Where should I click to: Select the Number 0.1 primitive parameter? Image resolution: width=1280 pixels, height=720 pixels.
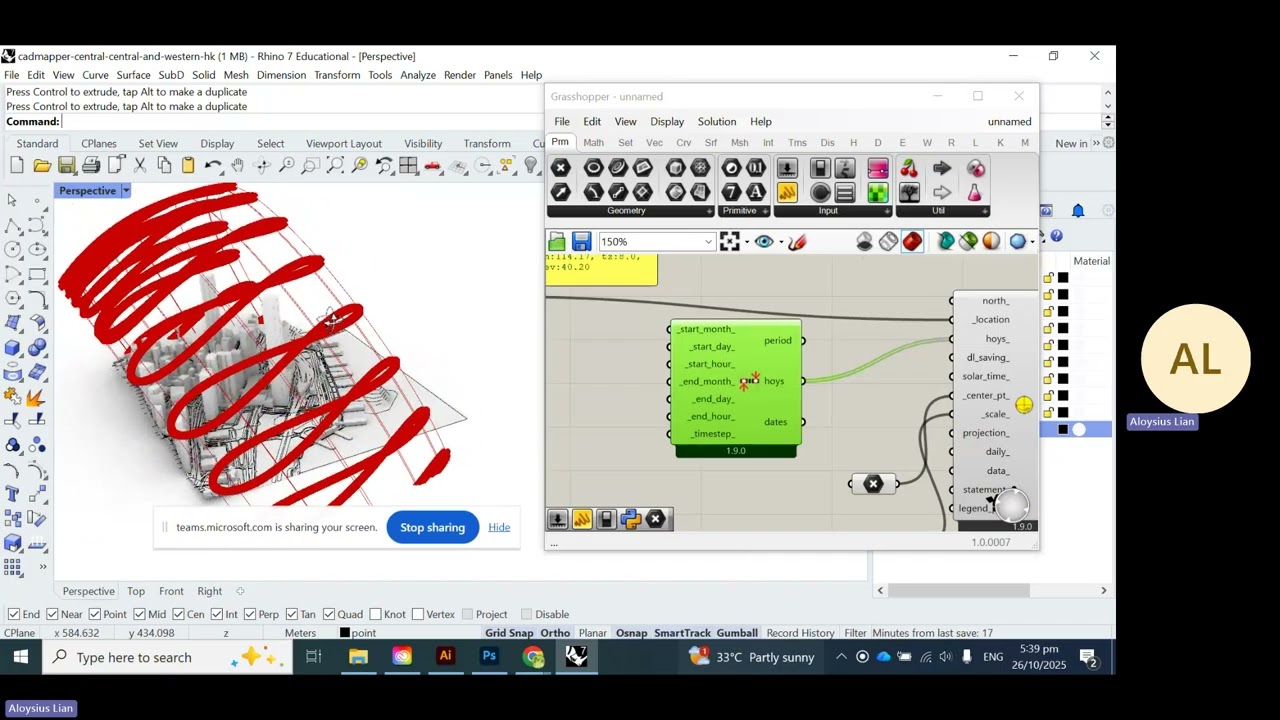coord(756,168)
